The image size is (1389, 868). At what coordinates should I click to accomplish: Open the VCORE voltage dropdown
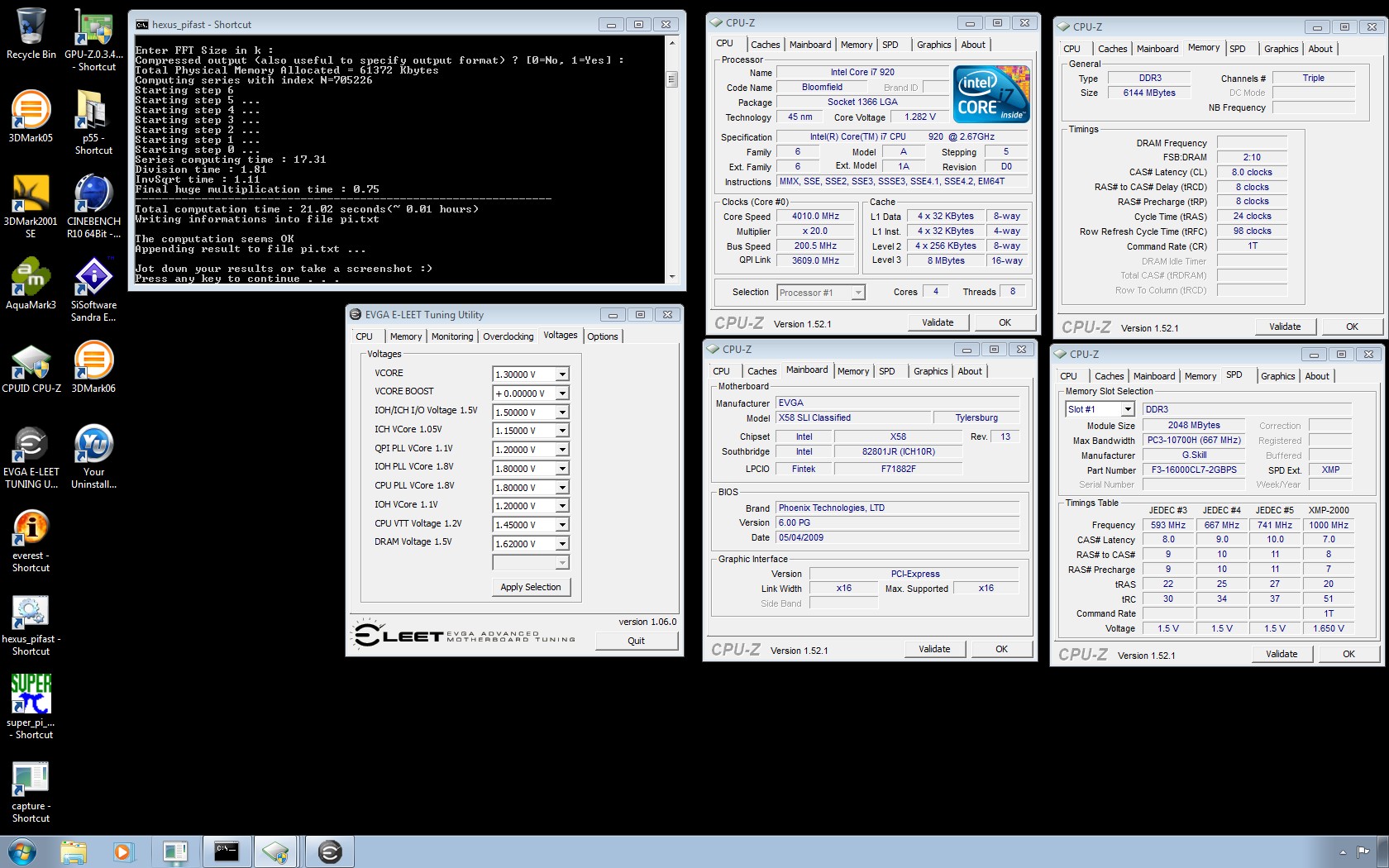[562, 374]
